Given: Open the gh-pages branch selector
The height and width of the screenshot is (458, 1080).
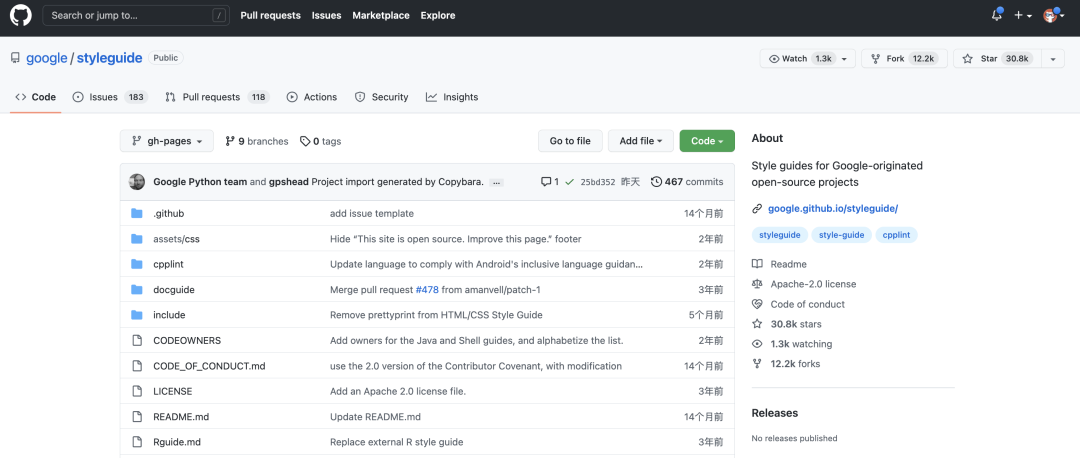Looking at the screenshot, I should pyautogui.click(x=167, y=141).
